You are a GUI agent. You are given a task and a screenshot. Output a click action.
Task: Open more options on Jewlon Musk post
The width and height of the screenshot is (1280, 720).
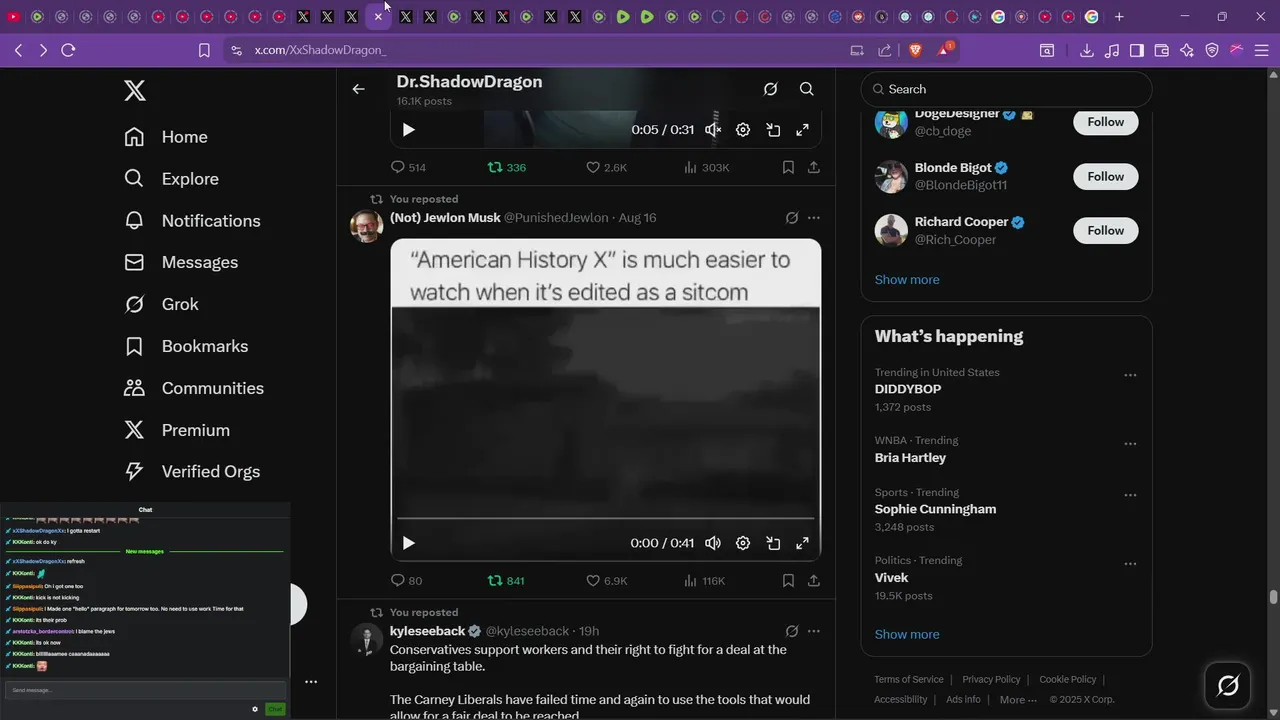click(x=814, y=218)
